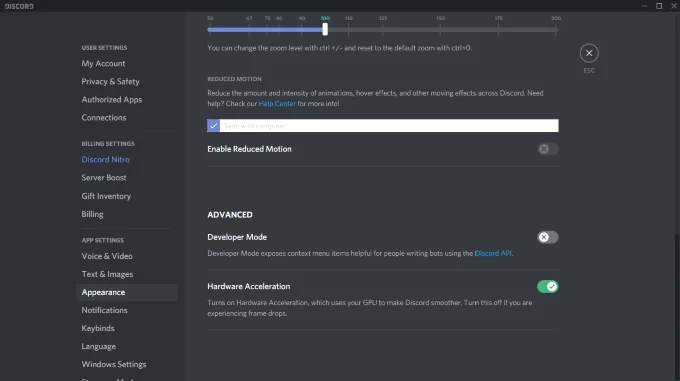This screenshot has width=680, height=381.
Task: Go to Authorized Apps
Action: [x=111, y=100]
